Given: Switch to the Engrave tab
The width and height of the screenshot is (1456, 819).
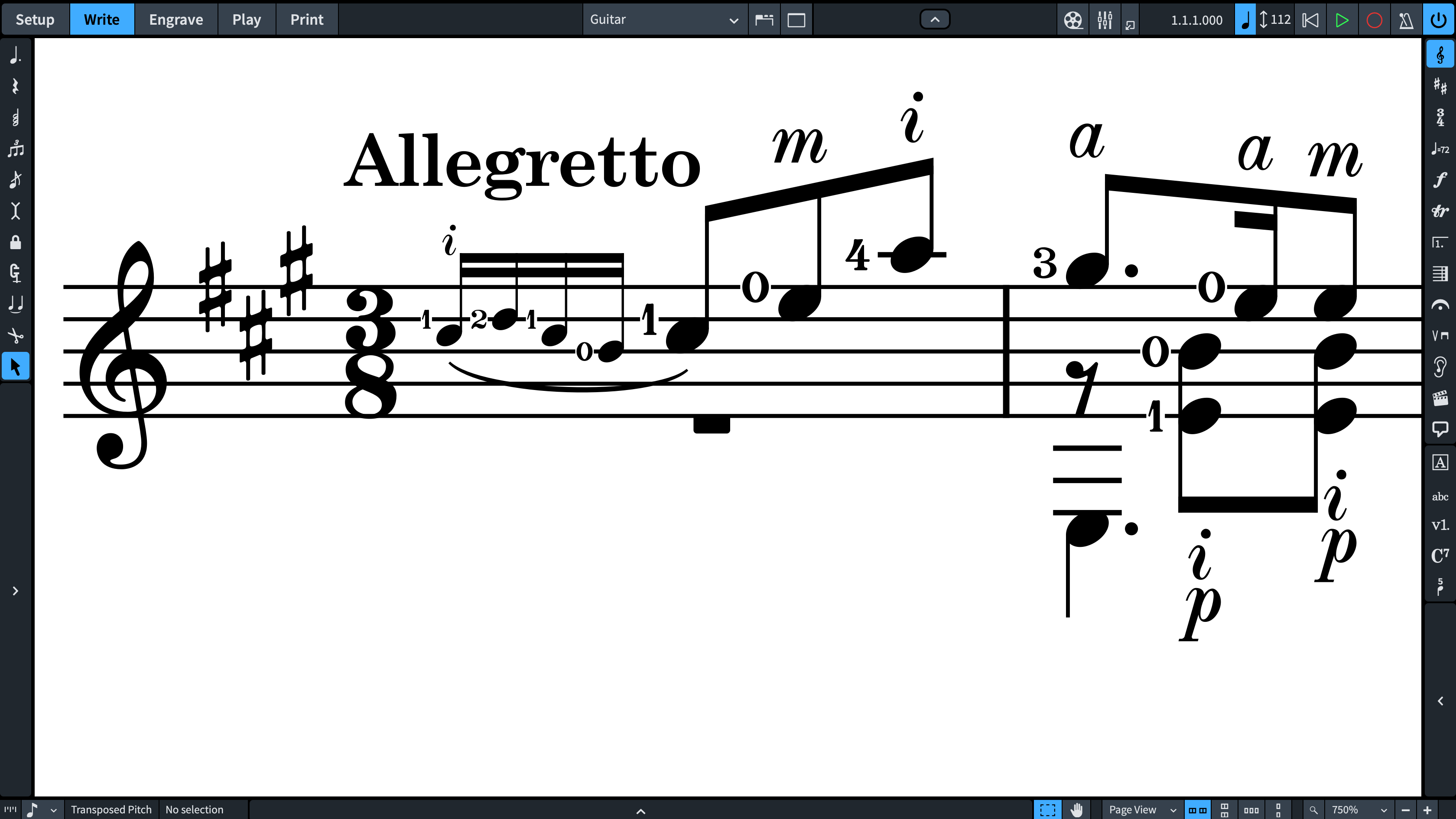Looking at the screenshot, I should pyautogui.click(x=176, y=19).
